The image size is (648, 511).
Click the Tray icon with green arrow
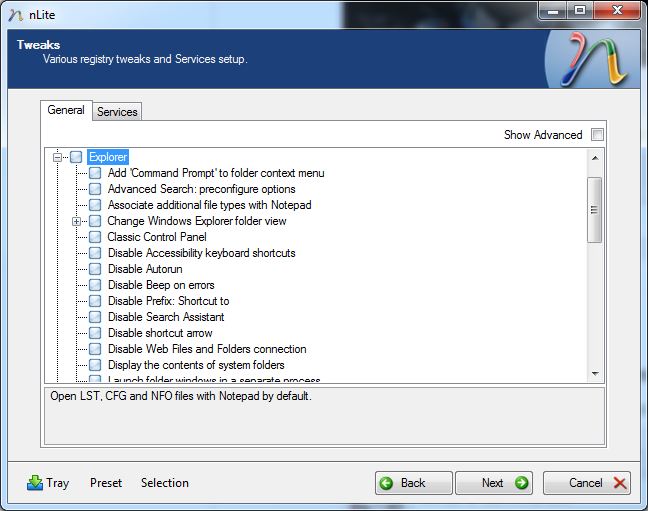coord(35,482)
